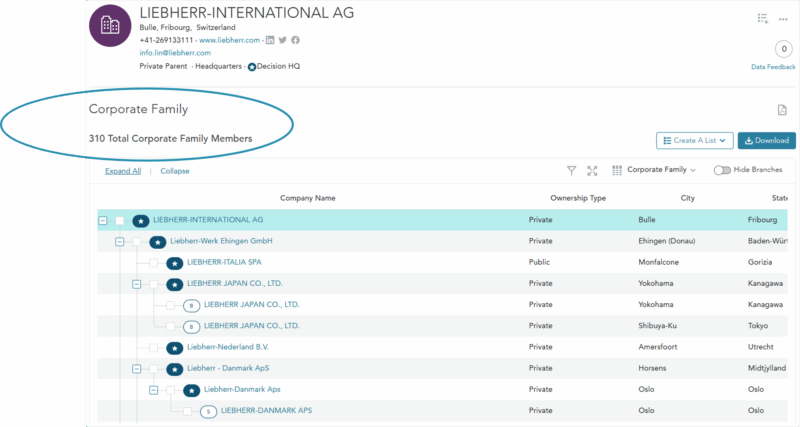
Task: Open the Twitter profile icon
Action: (x=282, y=40)
